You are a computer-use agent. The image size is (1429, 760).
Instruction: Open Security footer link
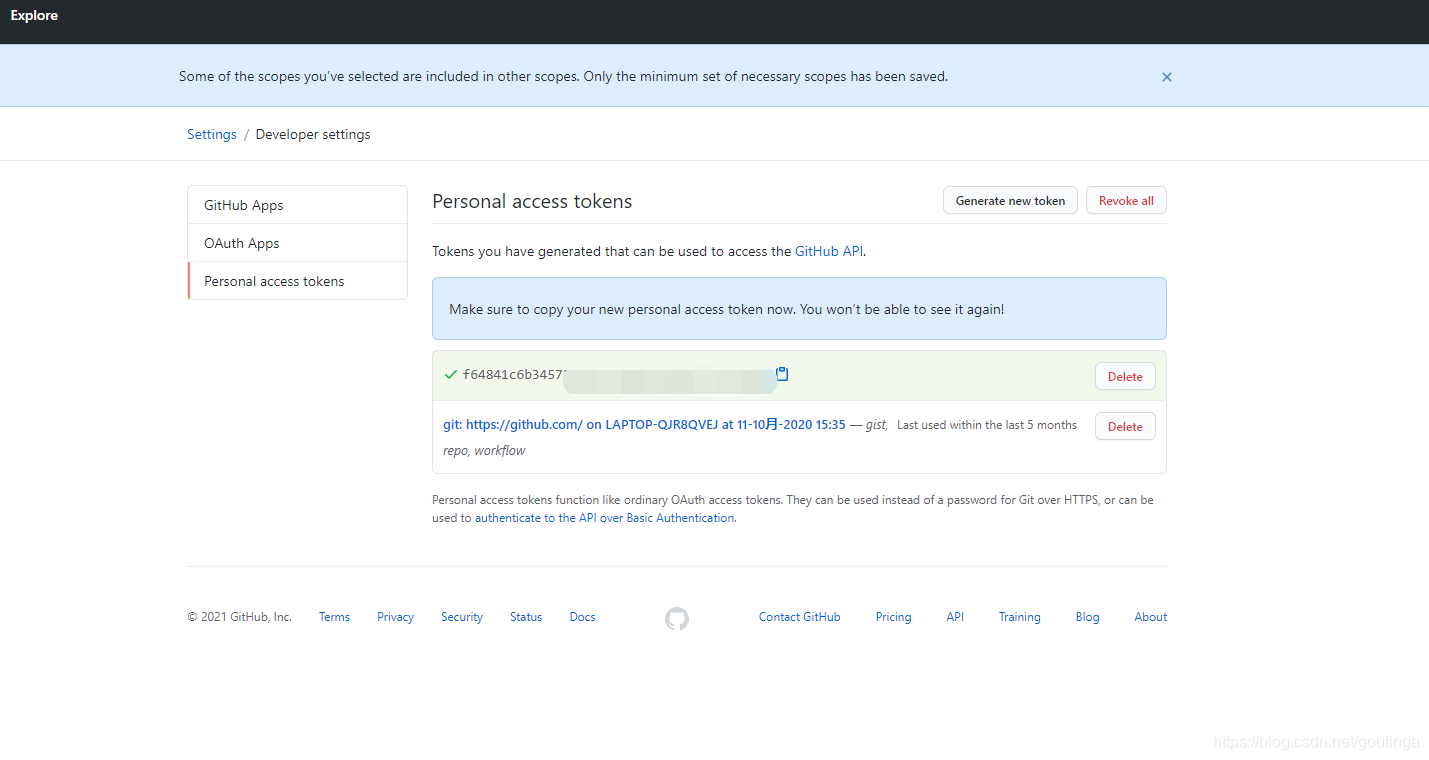462,617
